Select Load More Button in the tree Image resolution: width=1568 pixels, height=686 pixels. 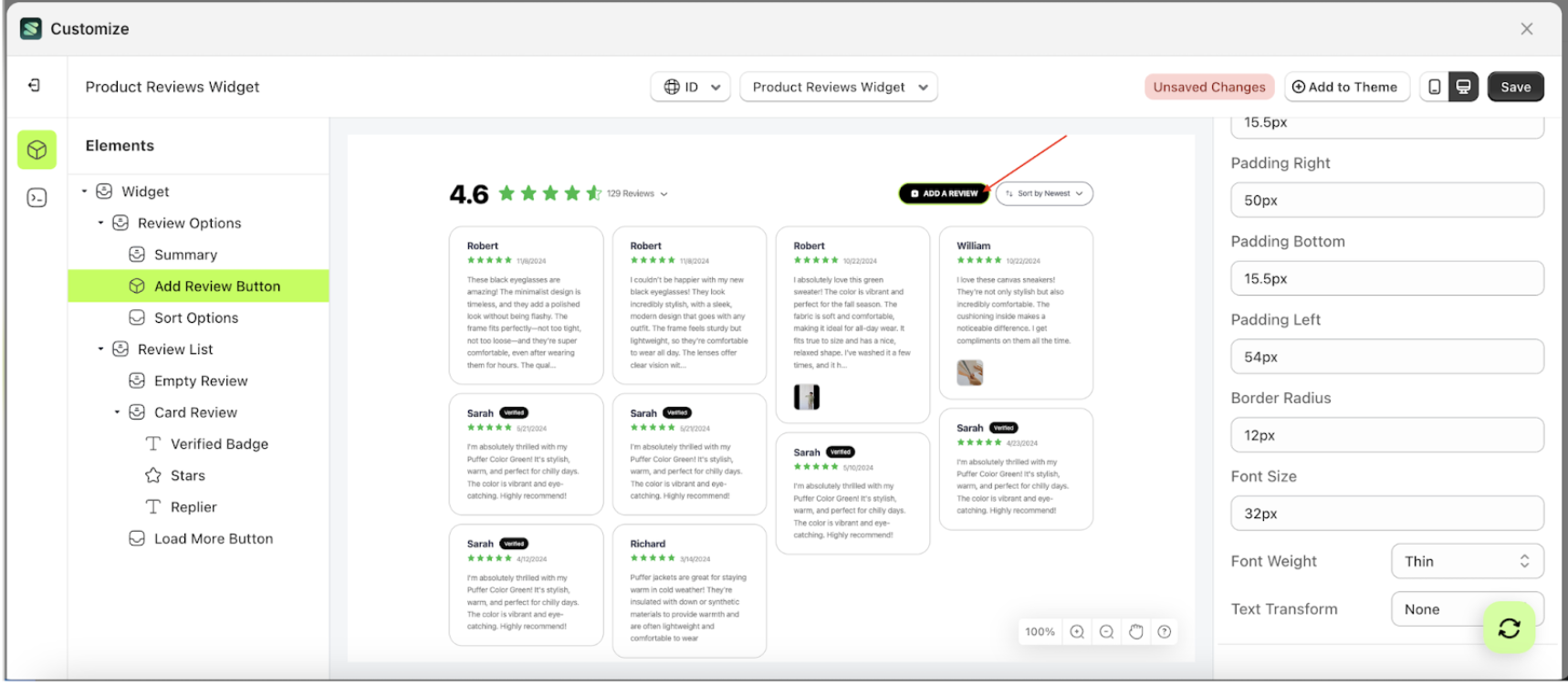point(213,539)
